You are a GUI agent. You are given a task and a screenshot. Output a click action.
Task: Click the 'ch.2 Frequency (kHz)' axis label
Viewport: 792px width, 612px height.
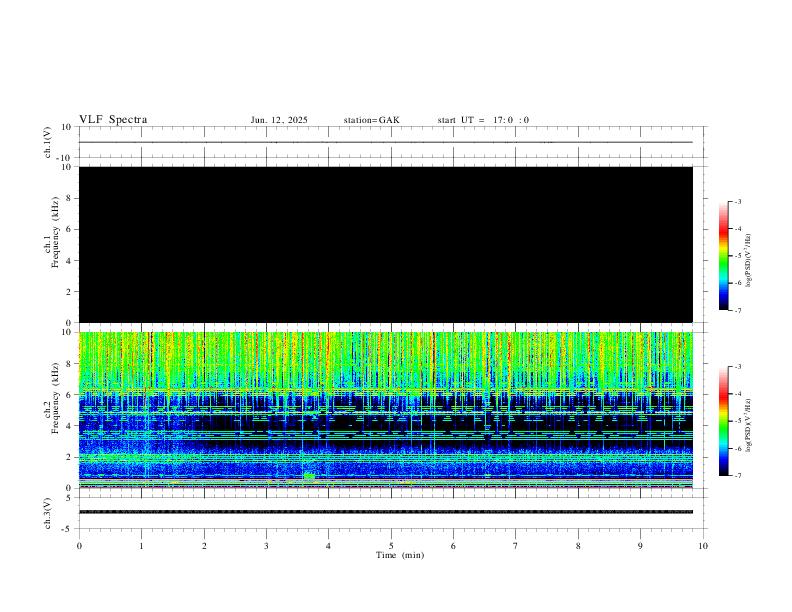tap(51, 398)
